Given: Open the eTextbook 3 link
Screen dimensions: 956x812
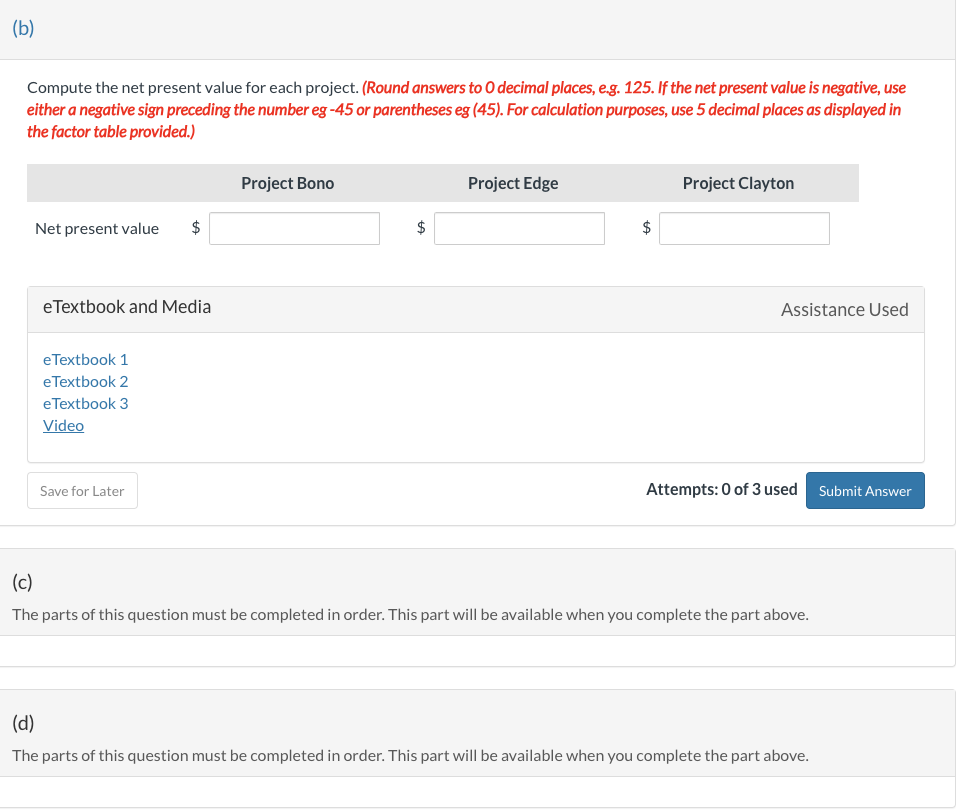Looking at the screenshot, I should coord(86,403).
